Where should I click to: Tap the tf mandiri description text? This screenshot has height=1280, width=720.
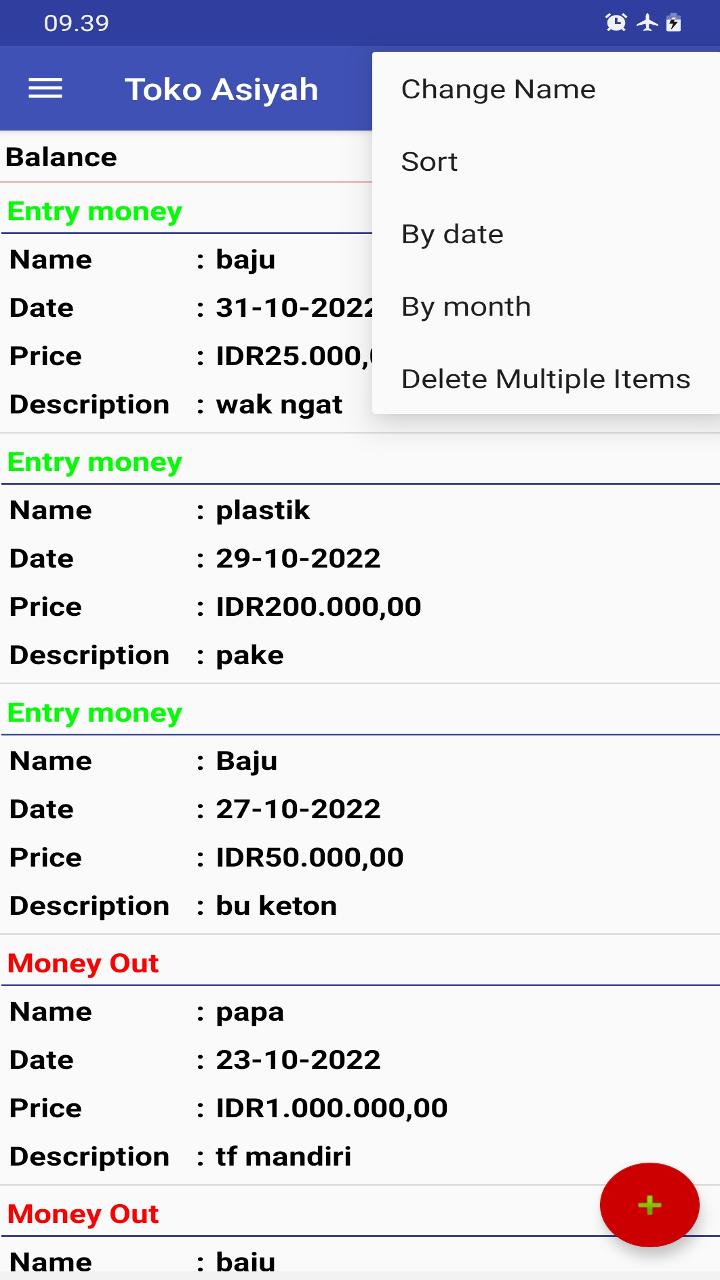click(284, 1157)
